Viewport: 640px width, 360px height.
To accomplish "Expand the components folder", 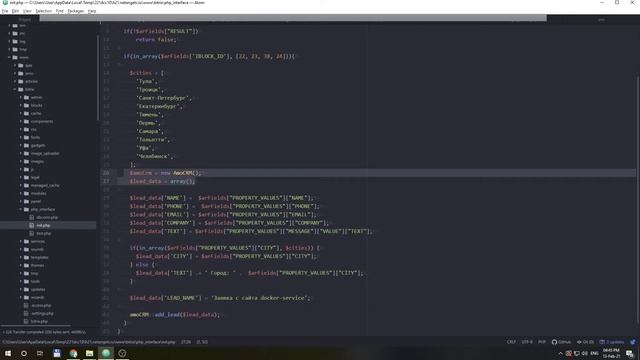I will (21, 121).
